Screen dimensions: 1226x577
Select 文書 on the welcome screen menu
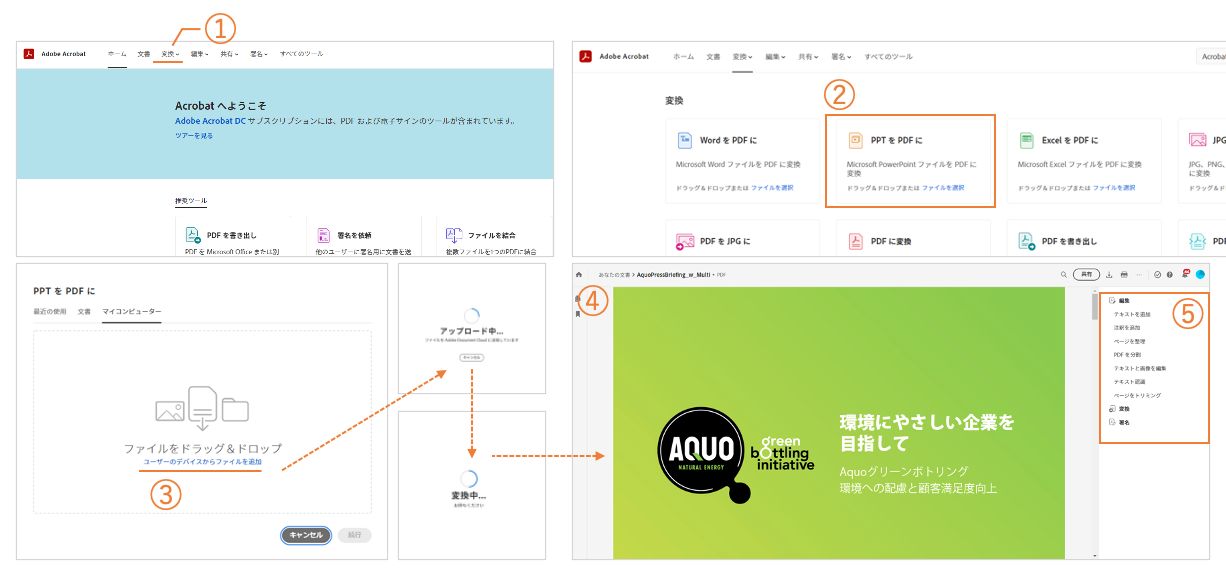pos(144,54)
